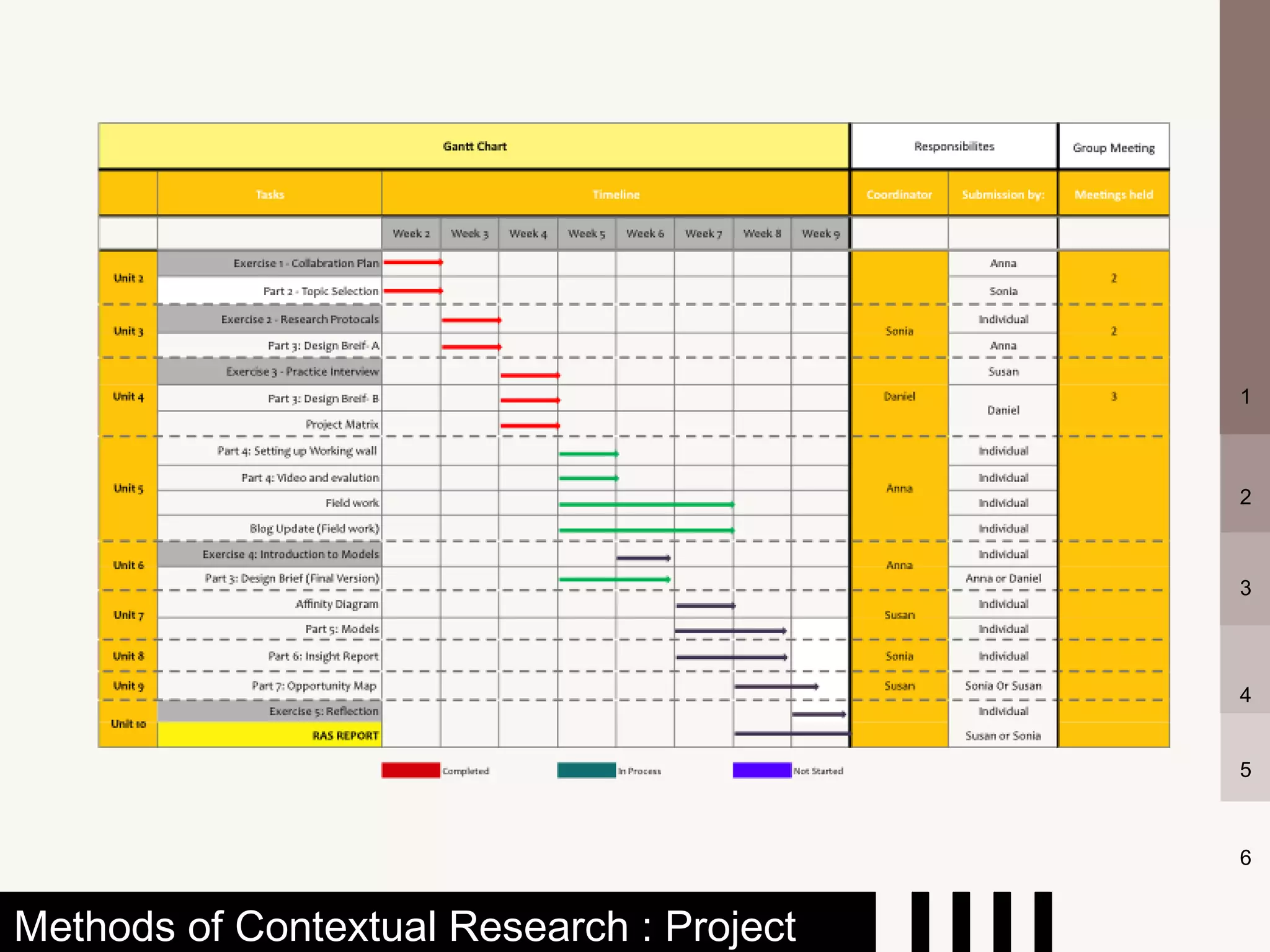Viewport: 1270px width, 952px height.
Task: Click the Unit 7 row label
Action: click(x=128, y=615)
